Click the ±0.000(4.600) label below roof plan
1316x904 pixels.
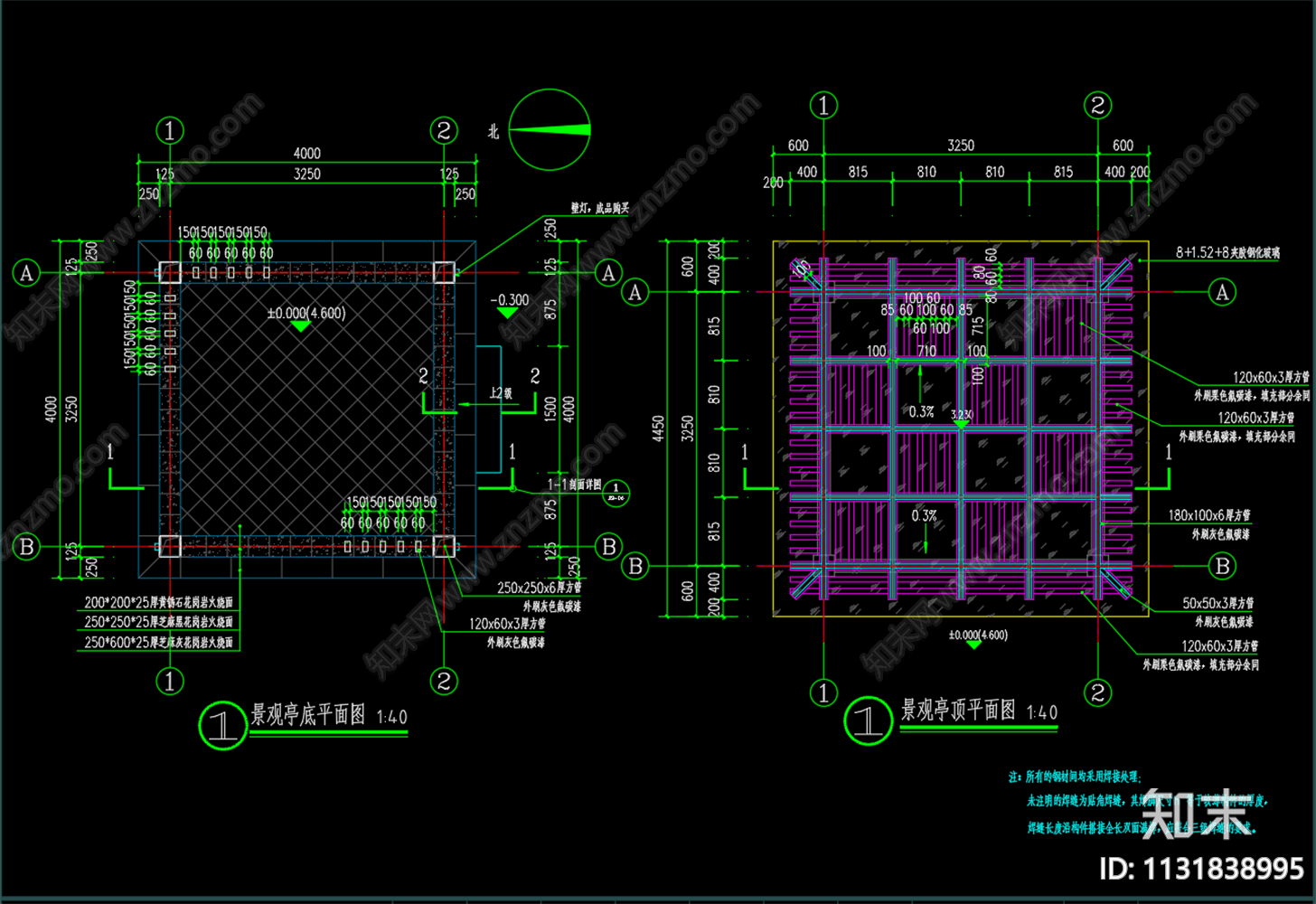point(978,636)
